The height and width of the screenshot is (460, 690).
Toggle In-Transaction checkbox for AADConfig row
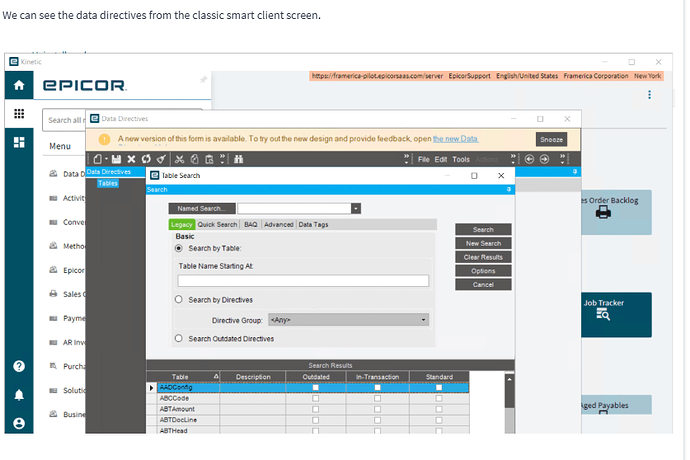pos(377,388)
